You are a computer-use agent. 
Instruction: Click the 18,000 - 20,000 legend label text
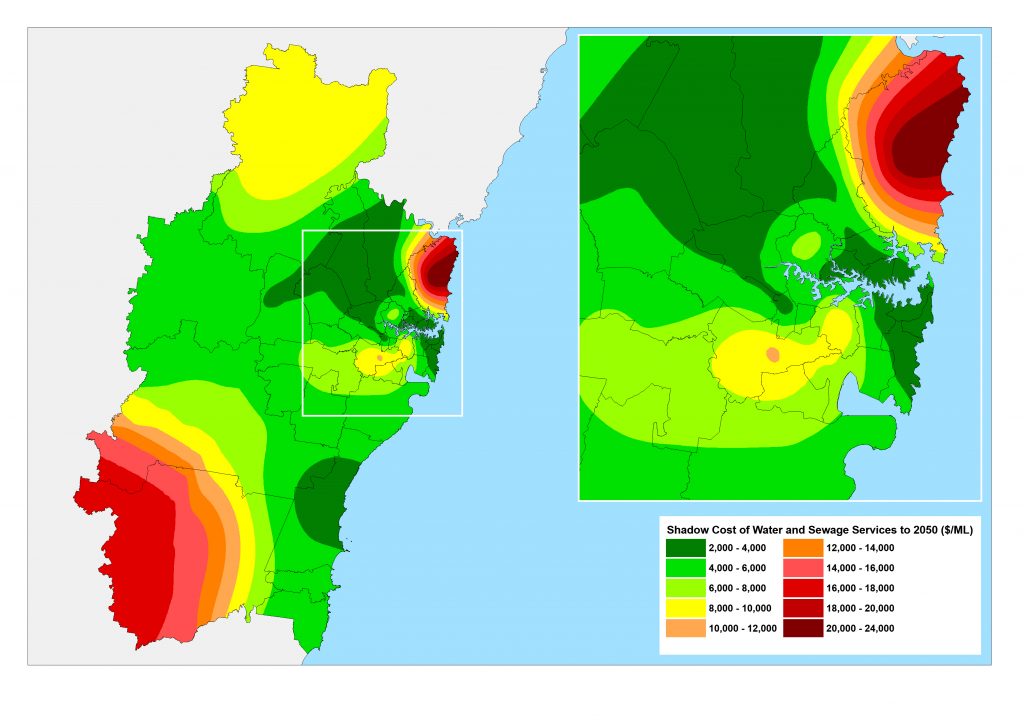pos(860,608)
